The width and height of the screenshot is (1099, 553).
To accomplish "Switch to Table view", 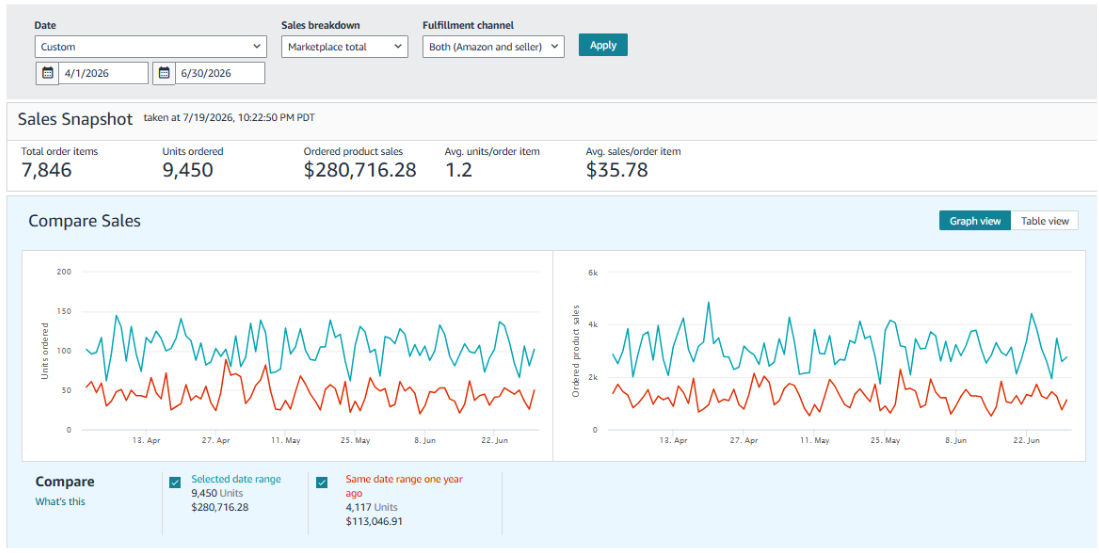I will pos(1044,221).
